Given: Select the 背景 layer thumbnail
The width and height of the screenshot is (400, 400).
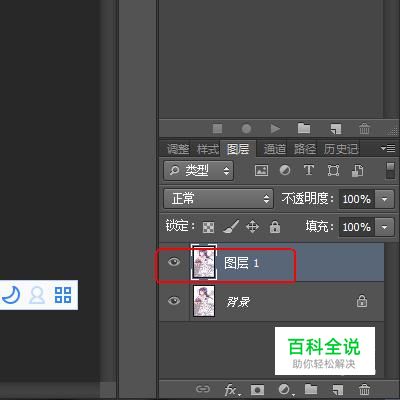Looking at the screenshot, I should point(204,301).
